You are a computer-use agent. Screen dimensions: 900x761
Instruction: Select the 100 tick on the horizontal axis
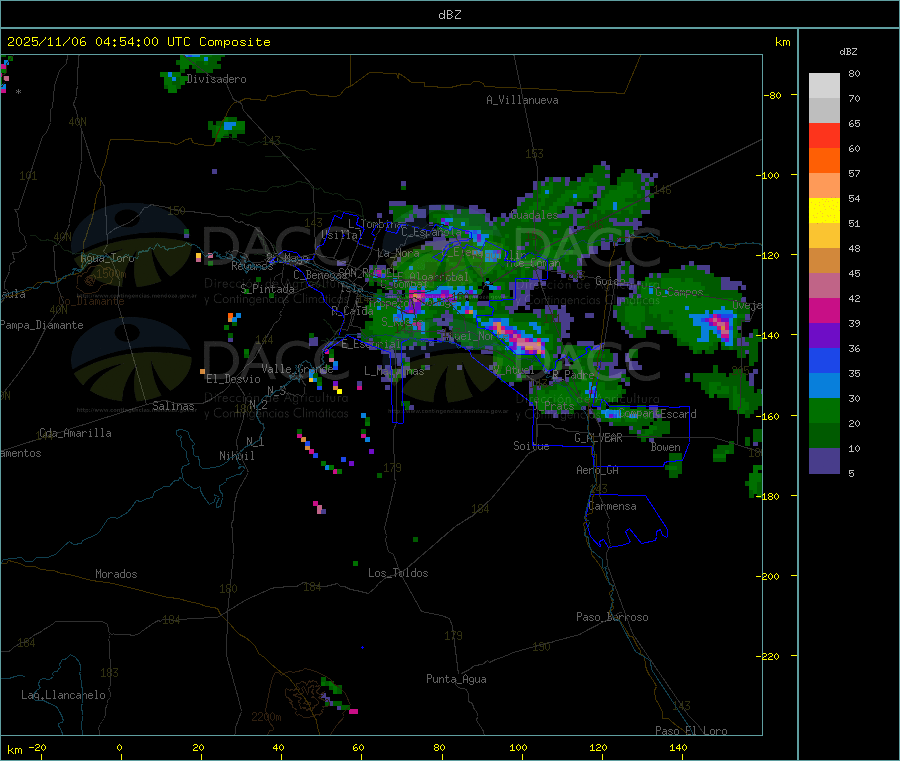click(518, 747)
